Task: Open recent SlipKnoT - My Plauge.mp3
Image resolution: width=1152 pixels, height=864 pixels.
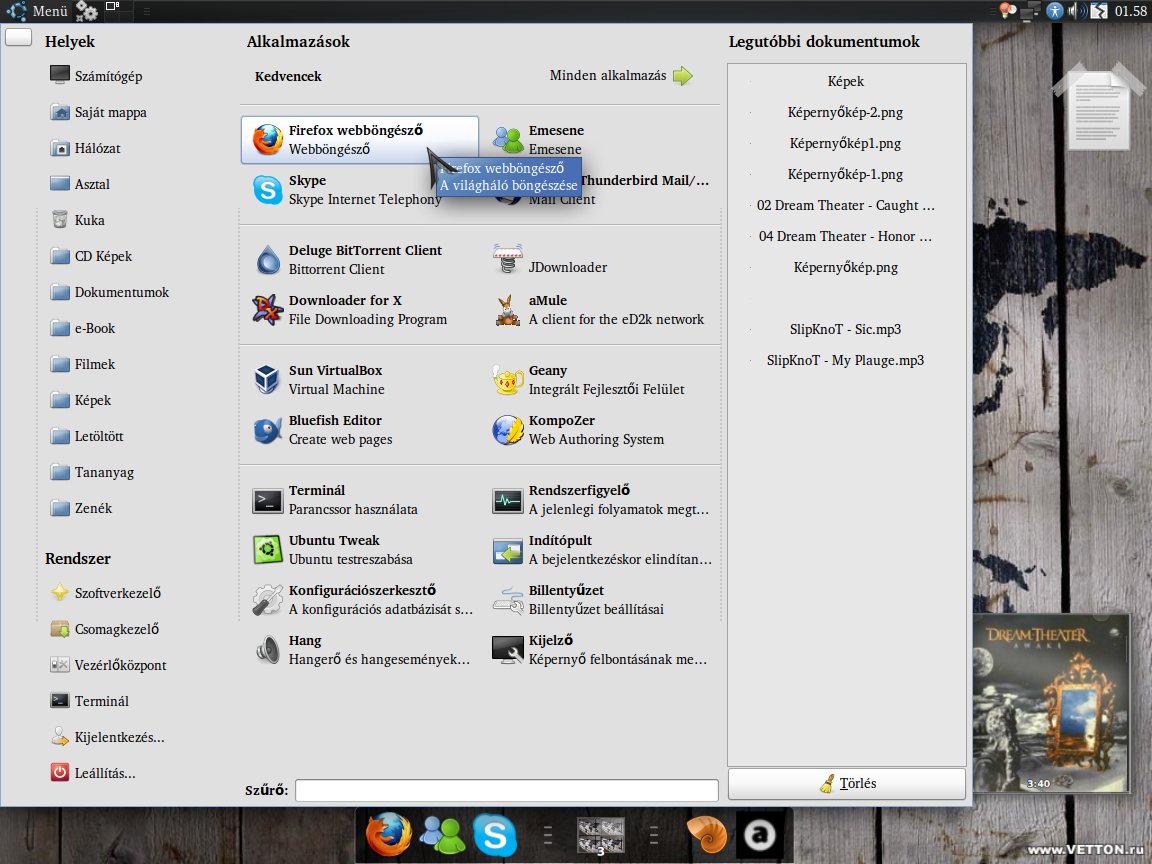Action: [x=846, y=360]
